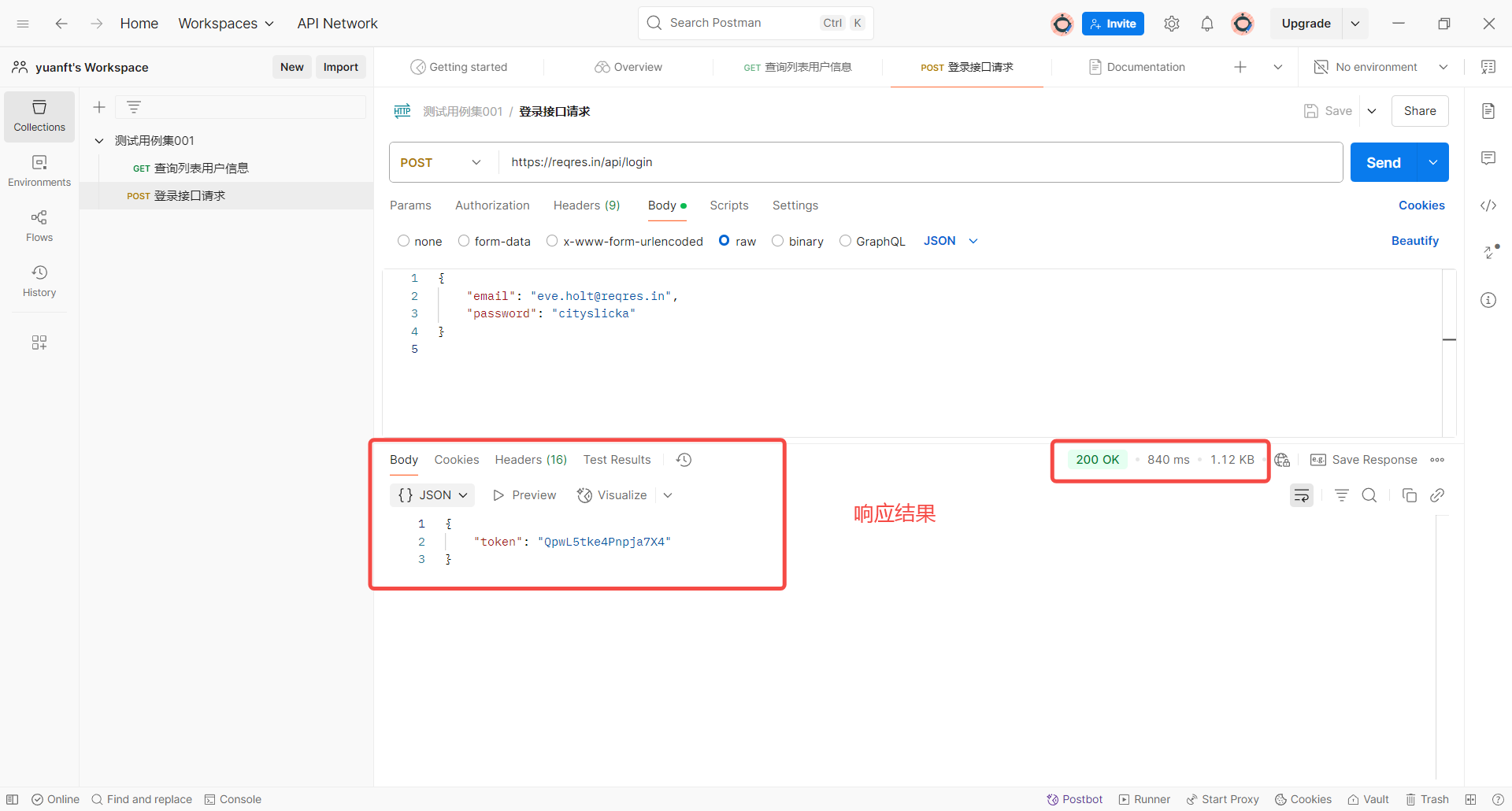Open the comments icon in right sidebar
Viewport: 1512px width, 811px height.
pyautogui.click(x=1488, y=158)
